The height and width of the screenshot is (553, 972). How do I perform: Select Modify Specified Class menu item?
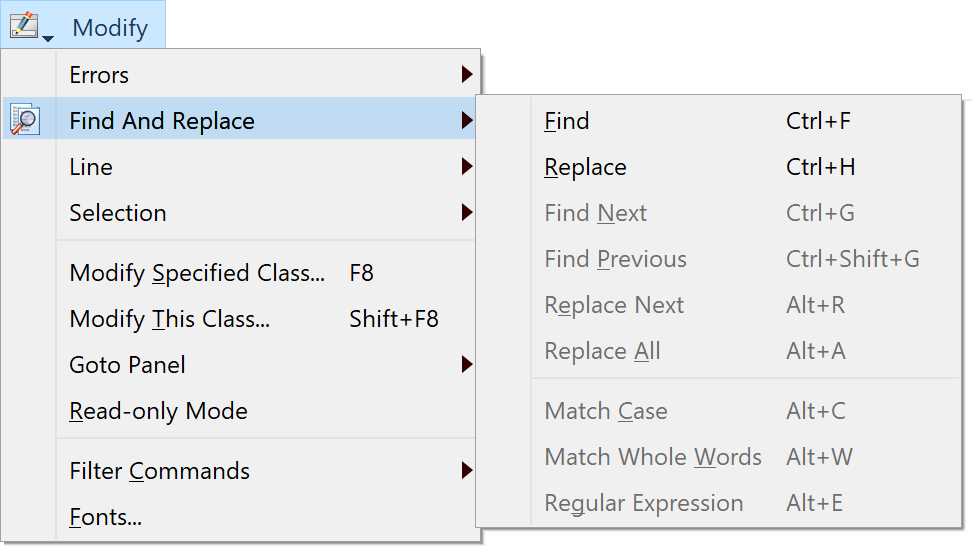tap(268, 273)
